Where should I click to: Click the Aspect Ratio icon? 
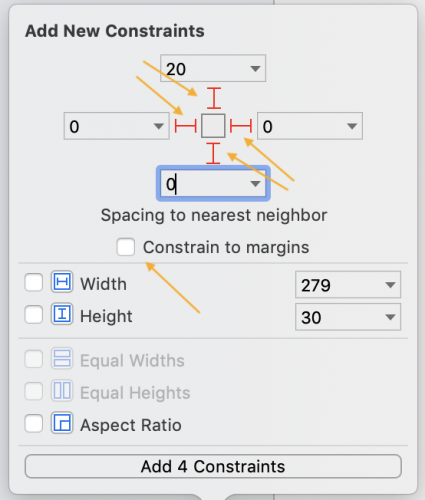click(x=62, y=423)
